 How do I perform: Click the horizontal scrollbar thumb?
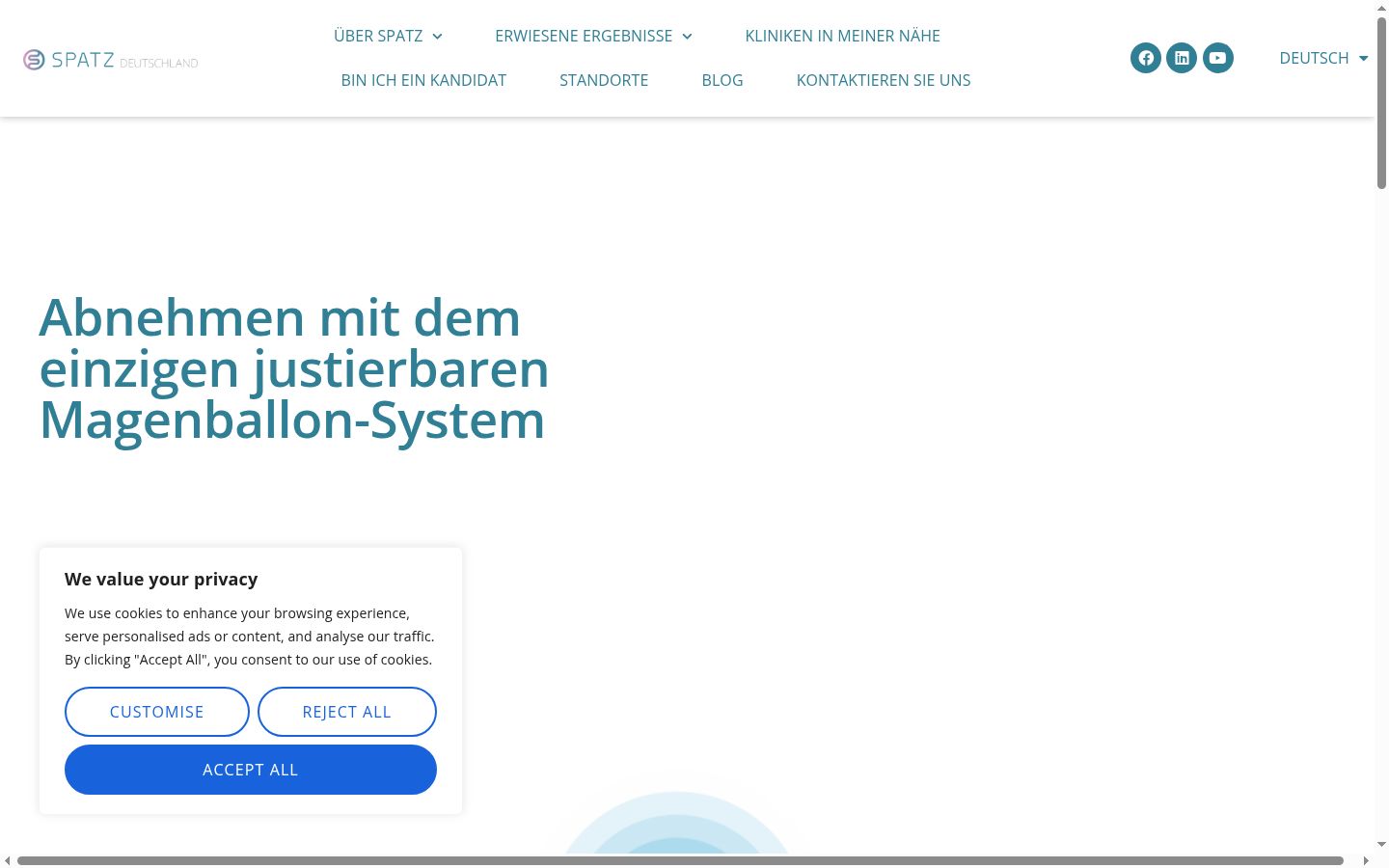pyautogui.click(x=680, y=860)
